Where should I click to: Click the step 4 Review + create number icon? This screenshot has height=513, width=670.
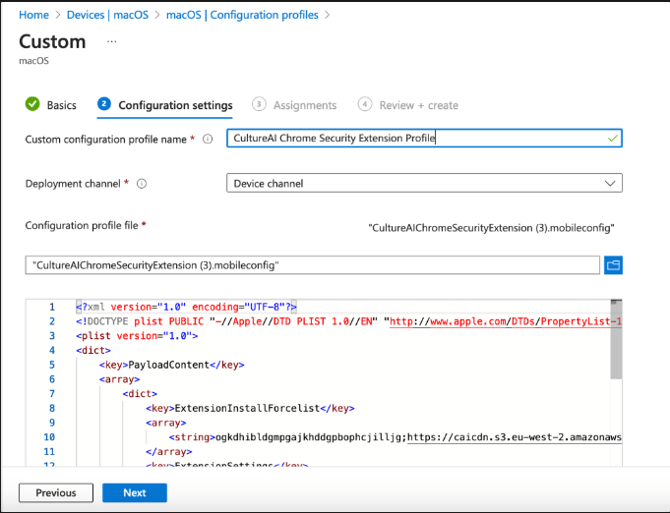tap(364, 105)
